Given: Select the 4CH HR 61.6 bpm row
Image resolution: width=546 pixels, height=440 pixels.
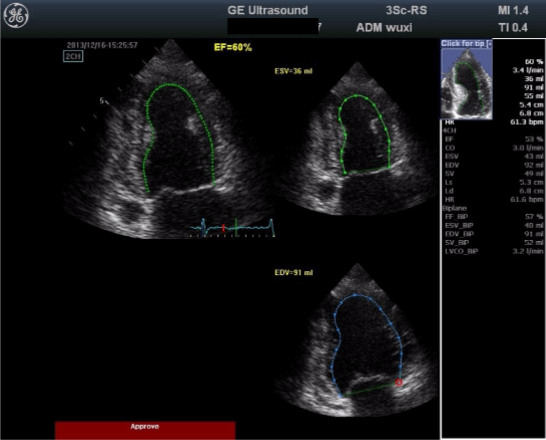Looking at the screenshot, I should pos(493,199).
